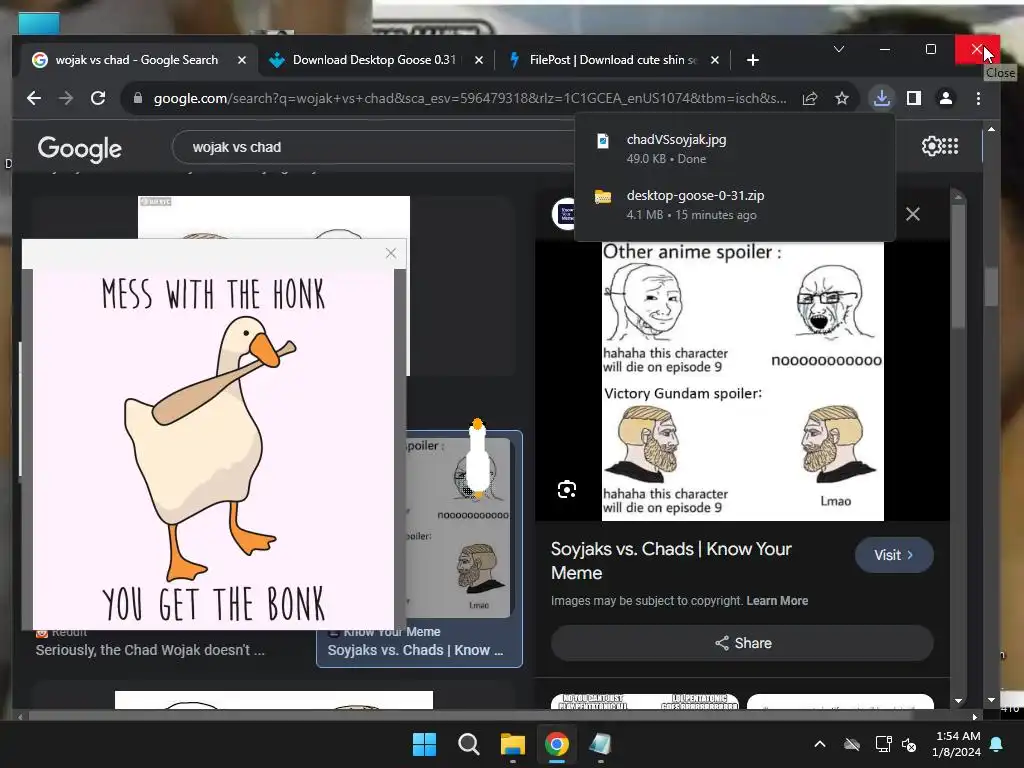Toggle the Chrome downloads icon
1024x768 pixels.
click(x=882, y=98)
